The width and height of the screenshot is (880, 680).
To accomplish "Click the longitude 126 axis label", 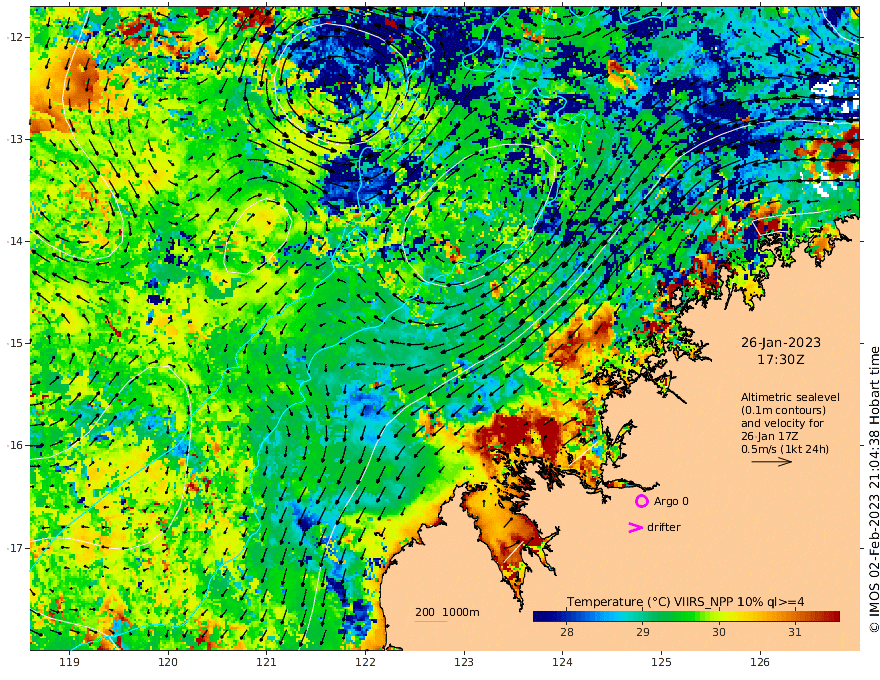I will pyautogui.click(x=760, y=663).
